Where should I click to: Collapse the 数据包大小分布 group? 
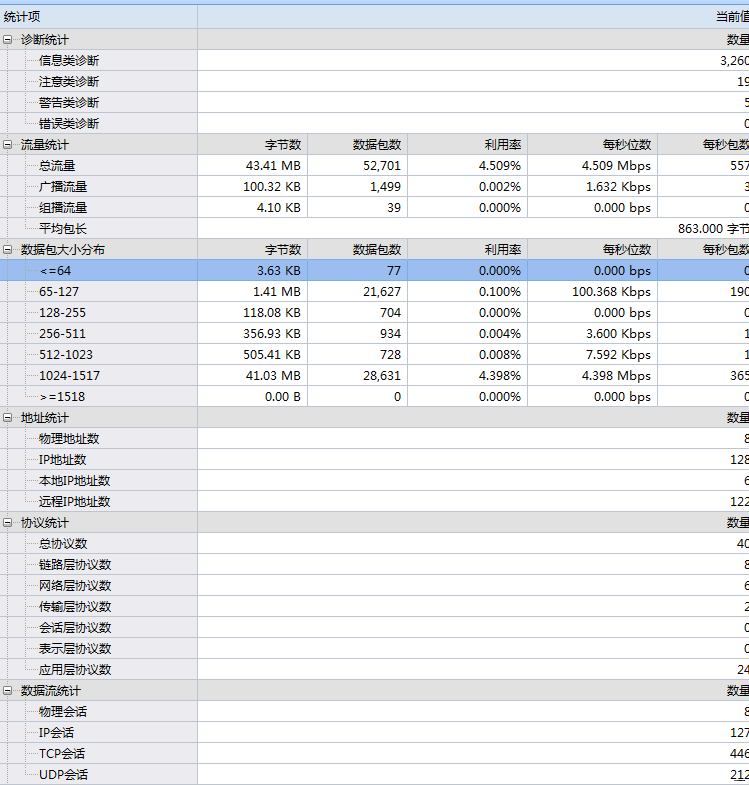tap(8, 249)
